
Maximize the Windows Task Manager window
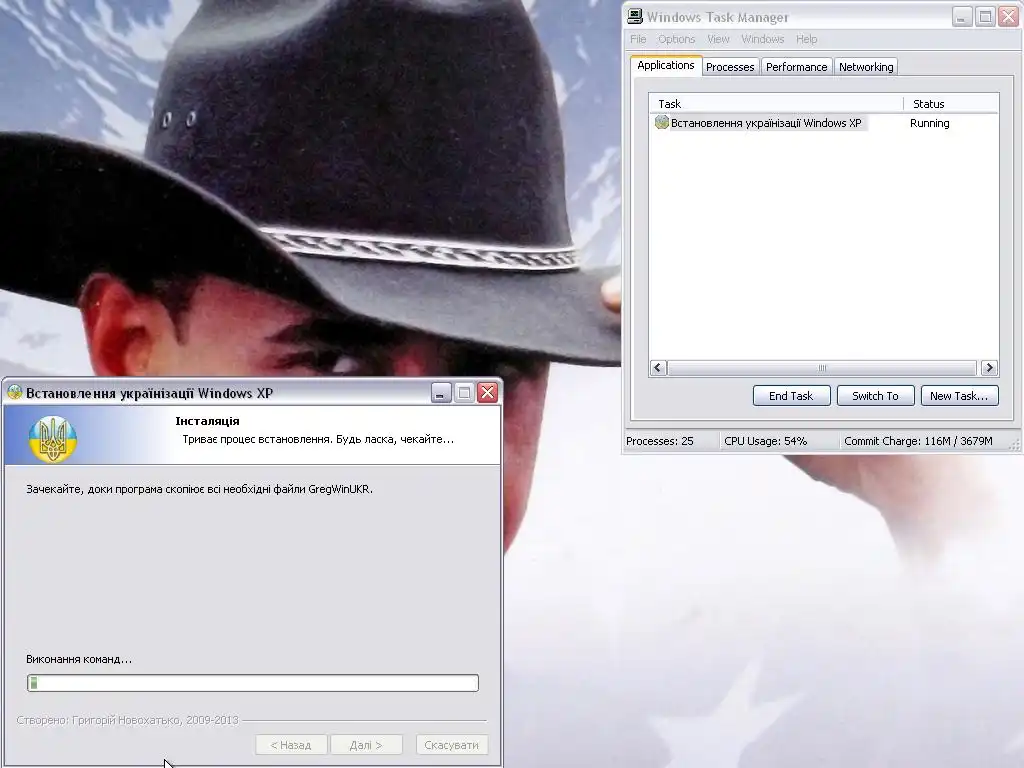(x=985, y=17)
